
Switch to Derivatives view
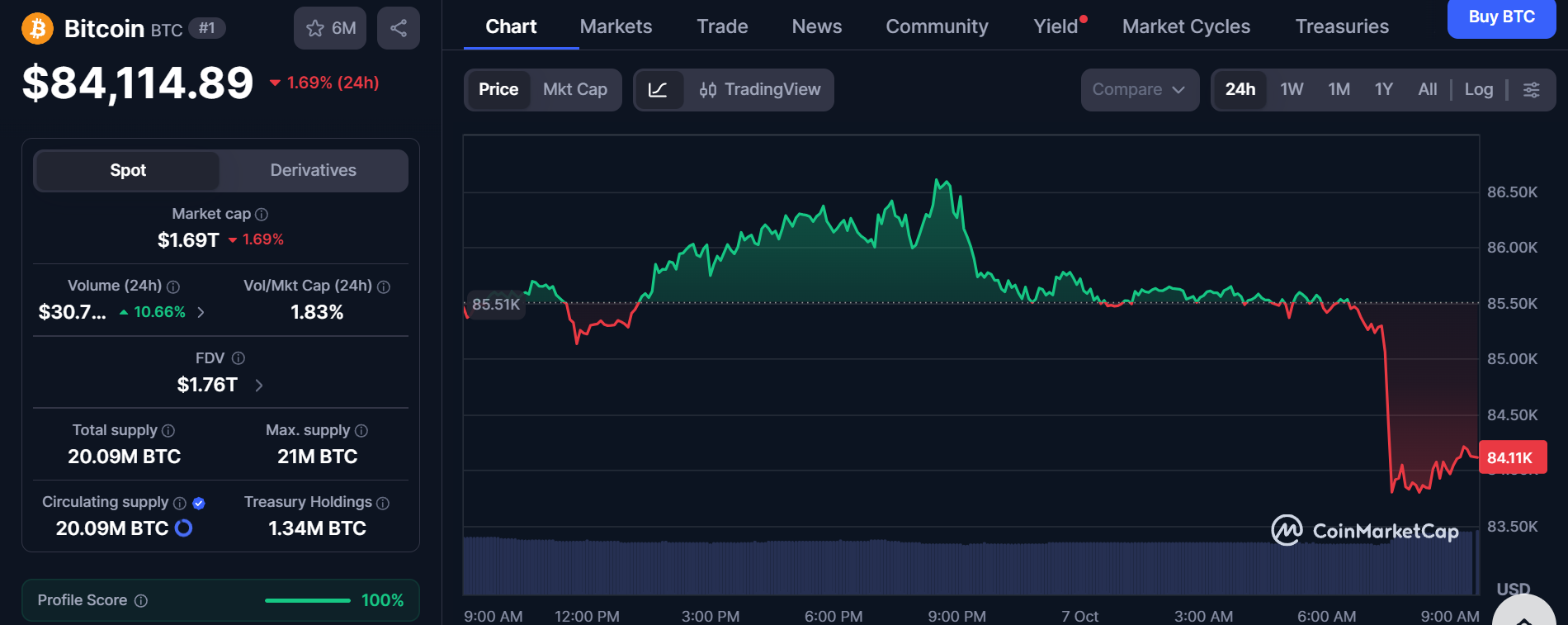coord(314,171)
